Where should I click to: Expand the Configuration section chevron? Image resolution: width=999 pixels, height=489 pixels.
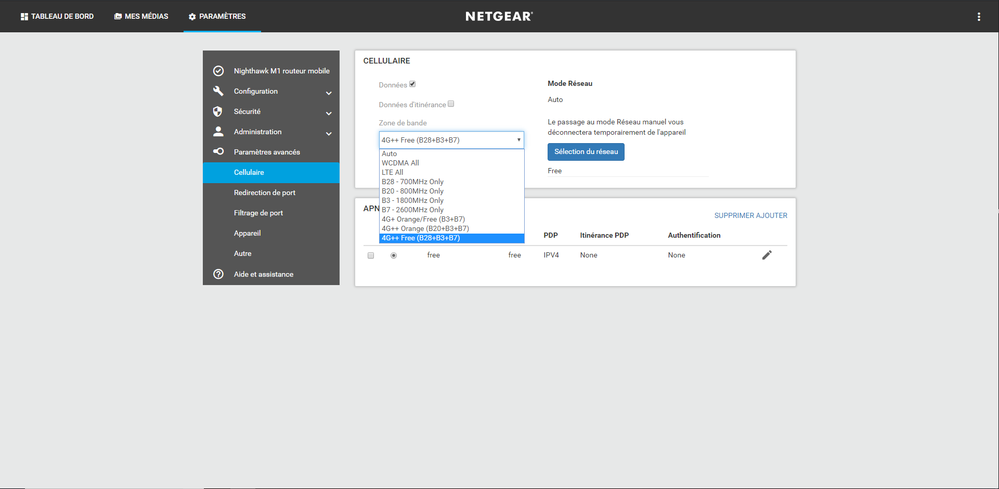[x=328, y=92]
